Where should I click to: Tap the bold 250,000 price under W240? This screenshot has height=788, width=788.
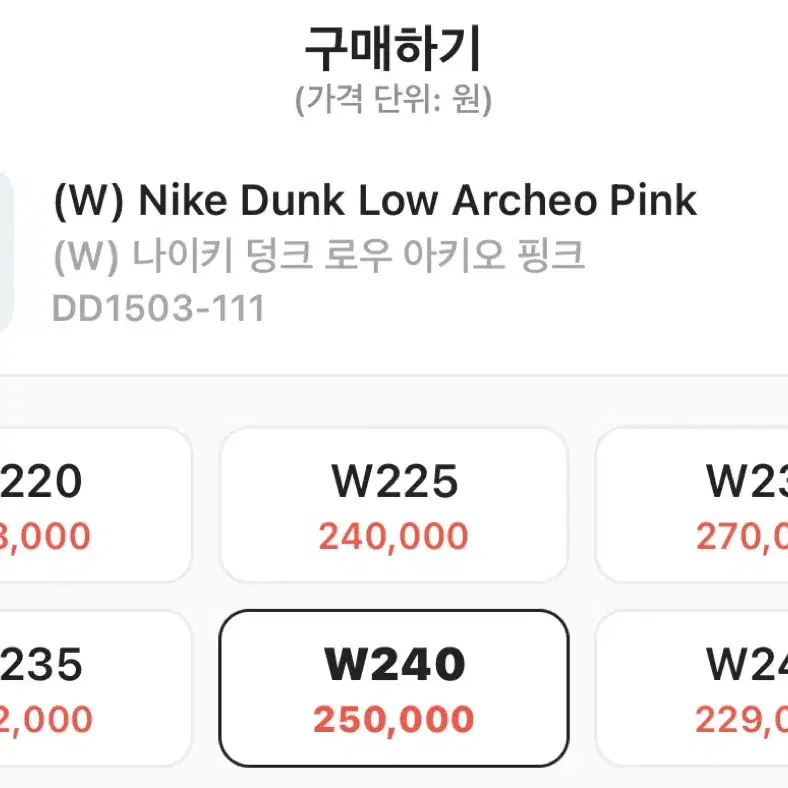[393, 719]
